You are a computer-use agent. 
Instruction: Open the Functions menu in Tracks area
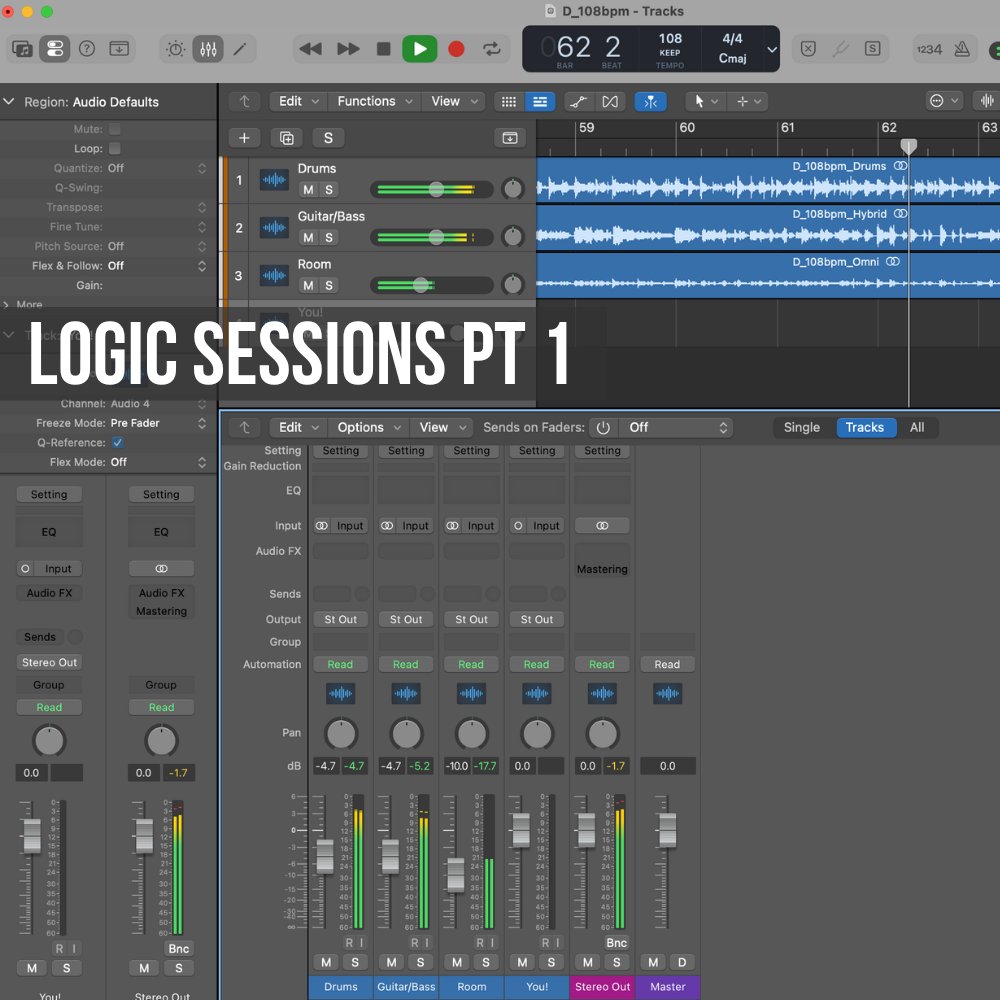tap(374, 101)
